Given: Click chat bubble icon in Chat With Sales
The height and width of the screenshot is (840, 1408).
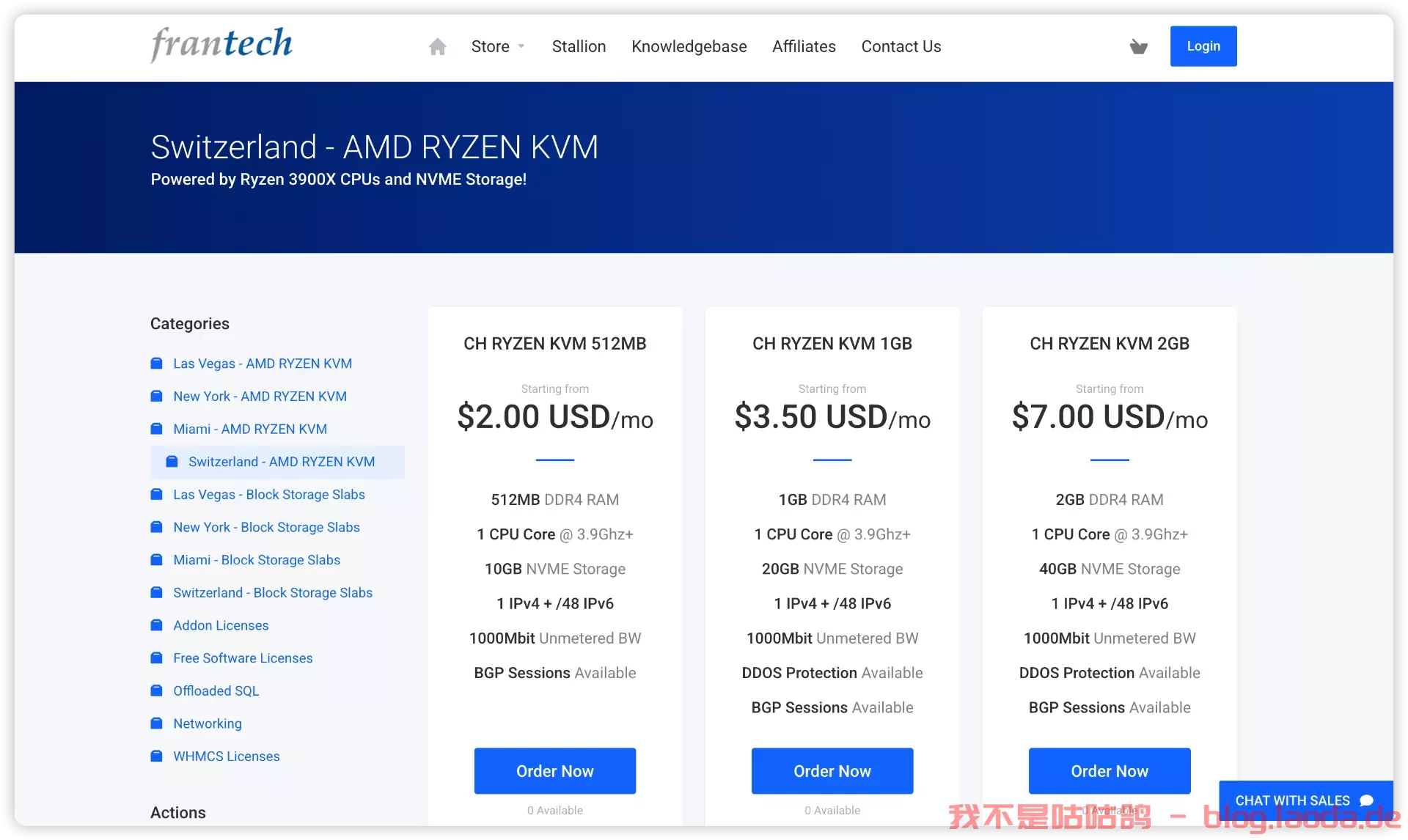Looking at the screenshot, I should click(1366, 800).
